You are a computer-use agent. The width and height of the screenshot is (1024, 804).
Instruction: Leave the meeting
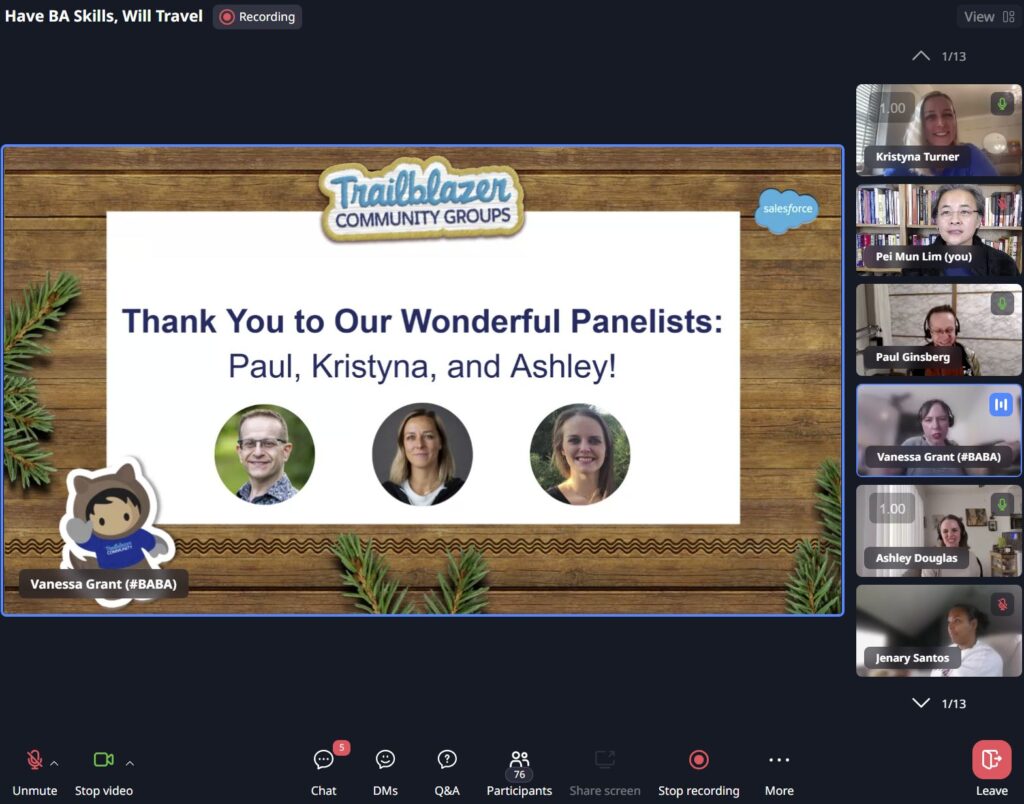click(x=991, y=761)
